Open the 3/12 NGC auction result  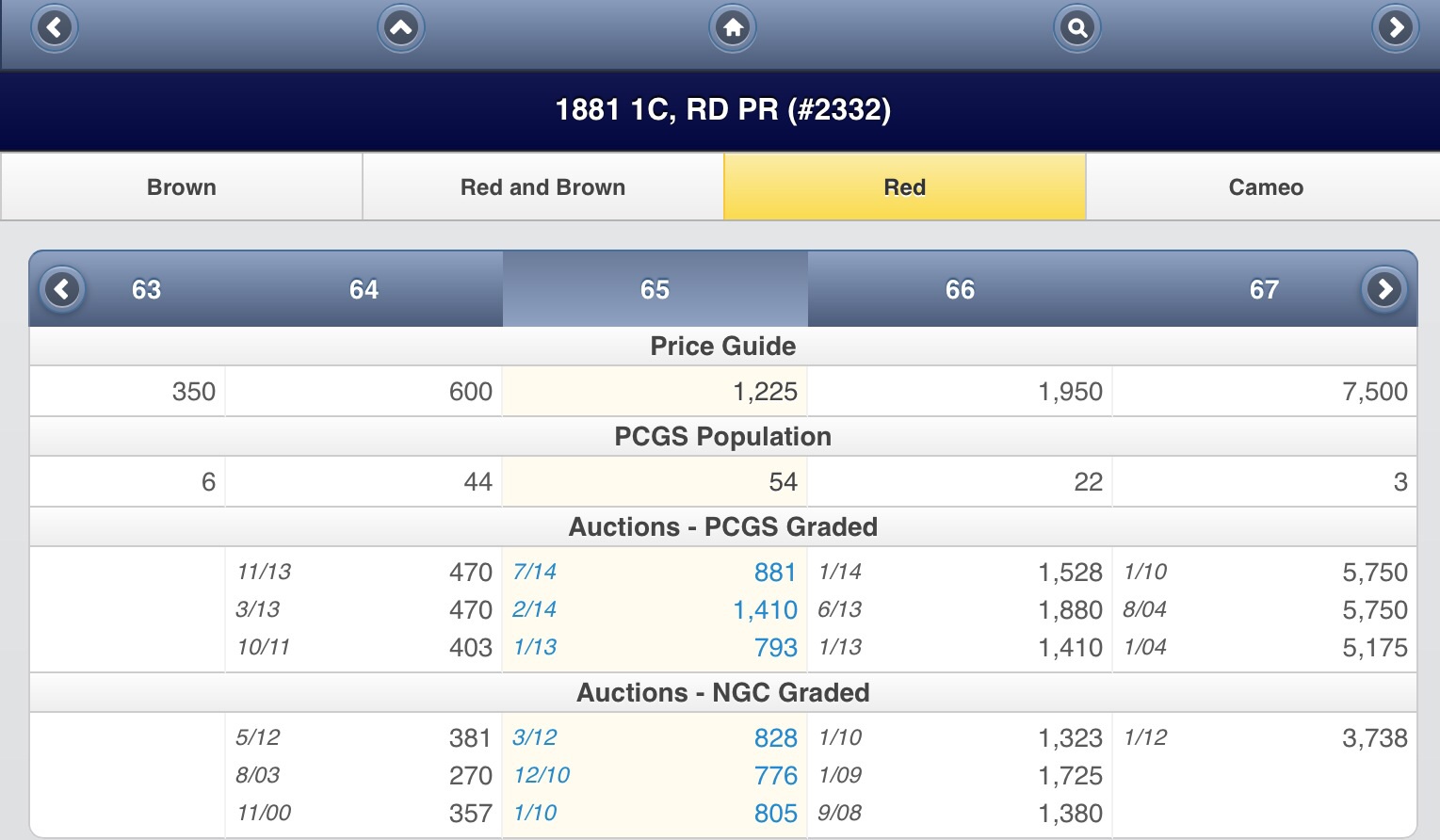[655, 737]
